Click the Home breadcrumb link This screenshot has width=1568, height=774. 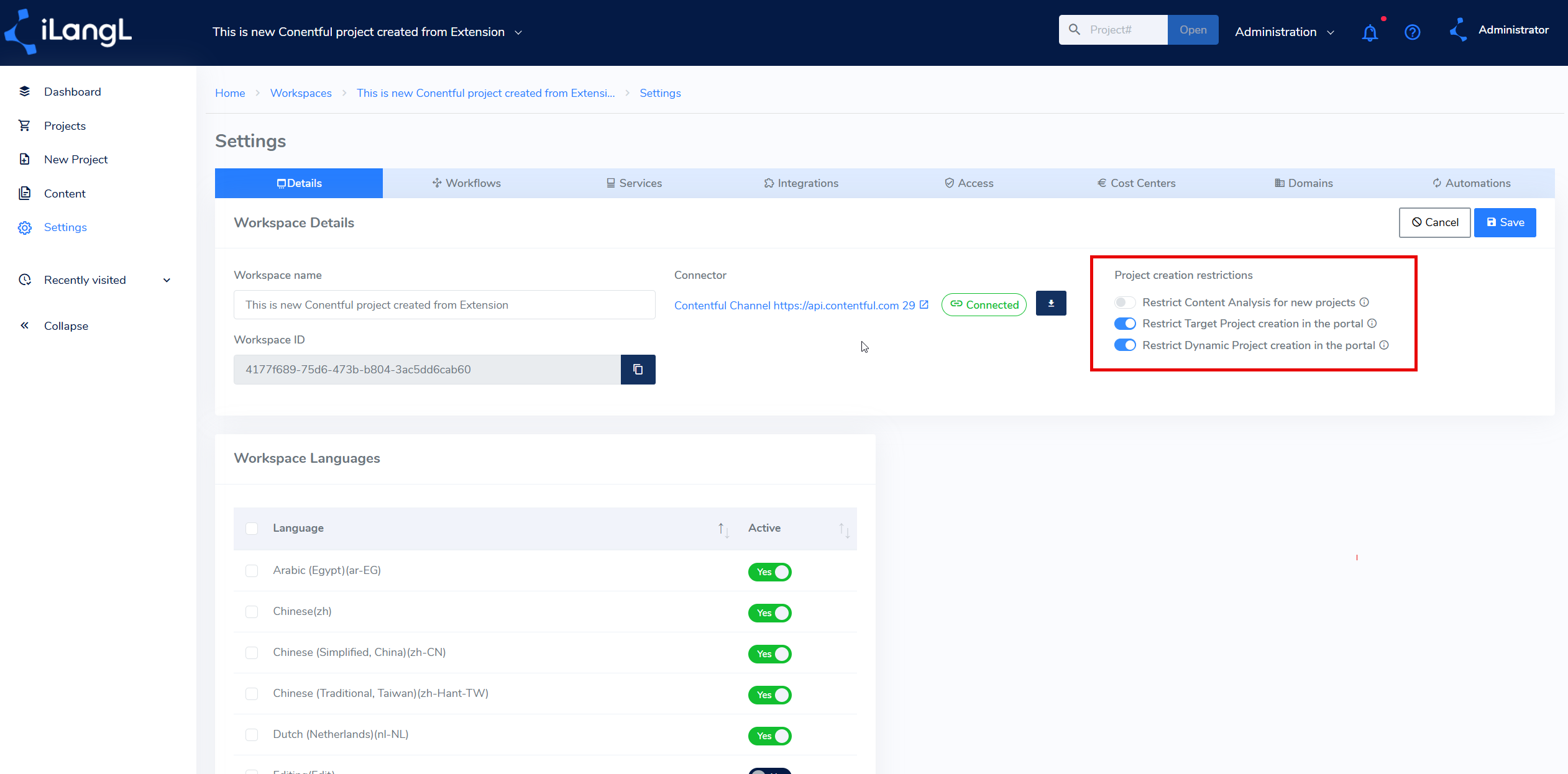coord(230,93)
